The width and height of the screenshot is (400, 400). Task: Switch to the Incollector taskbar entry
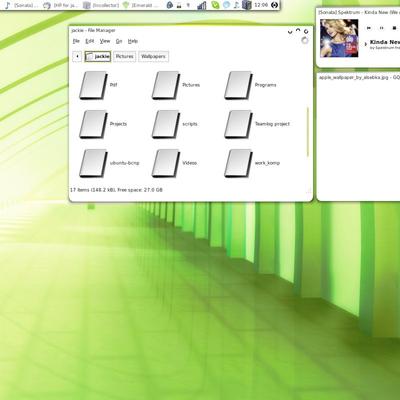coord(101,5)
